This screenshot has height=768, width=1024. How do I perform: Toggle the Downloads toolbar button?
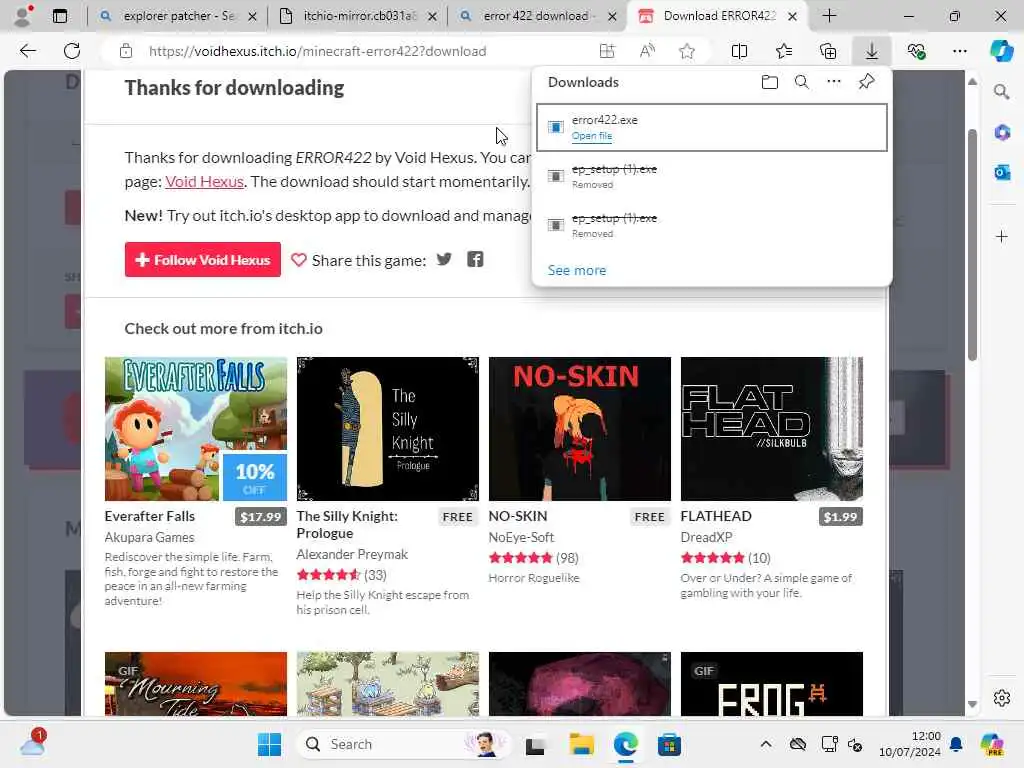pos(872,51)
